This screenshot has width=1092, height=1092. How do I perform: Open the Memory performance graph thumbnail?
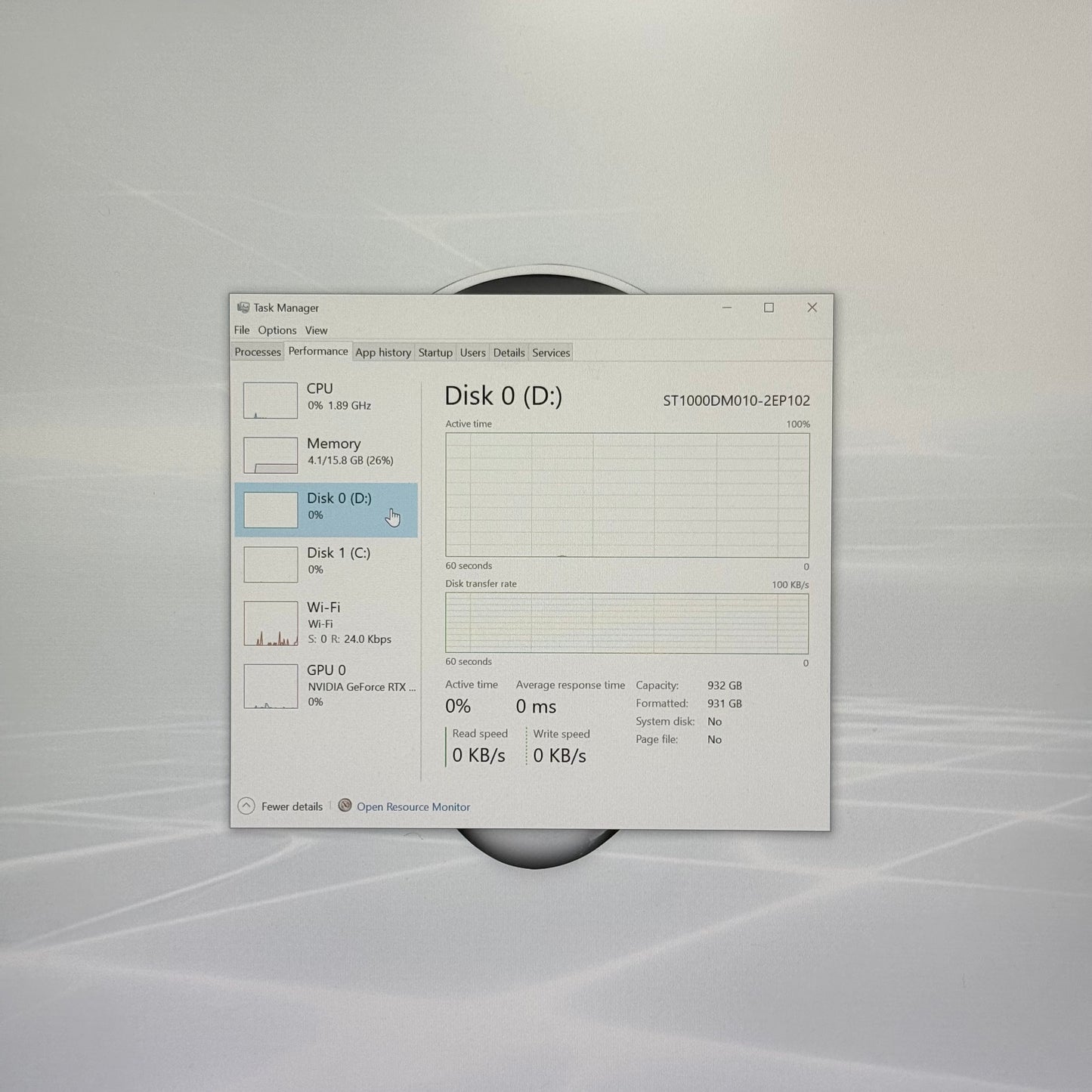[x=270, y=455]
